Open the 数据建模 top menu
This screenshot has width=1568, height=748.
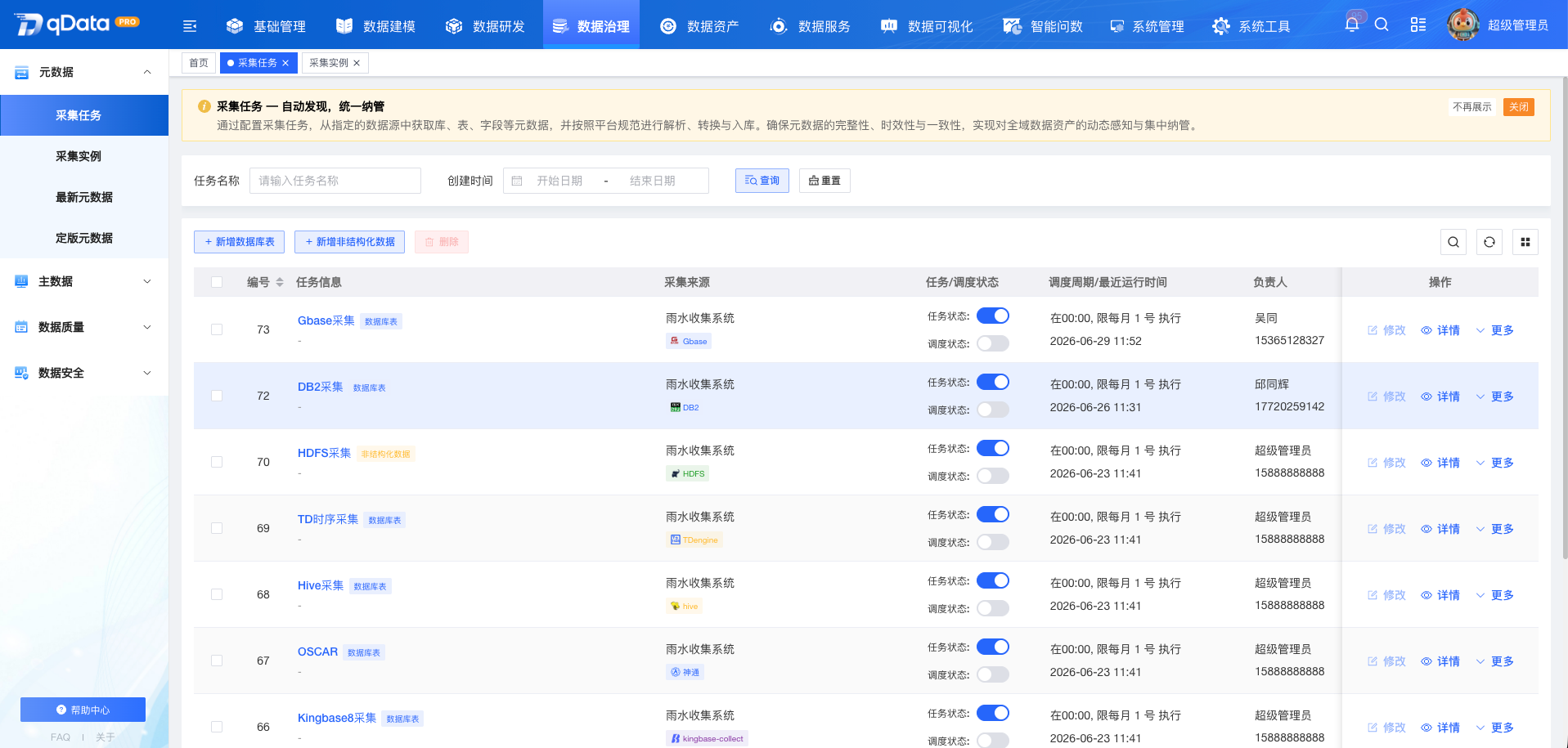tap(375, 26)
